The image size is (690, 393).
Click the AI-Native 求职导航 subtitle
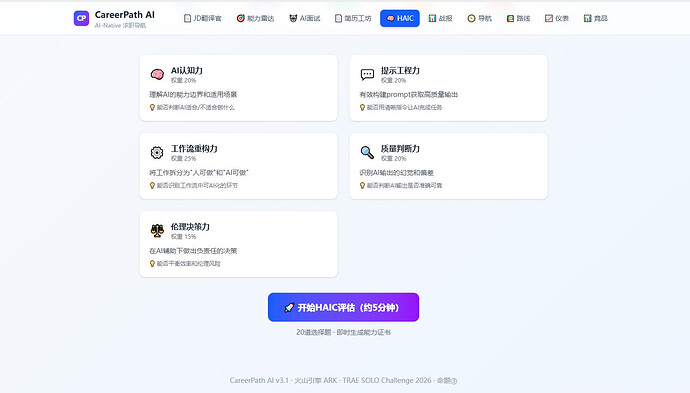point(120,26)
